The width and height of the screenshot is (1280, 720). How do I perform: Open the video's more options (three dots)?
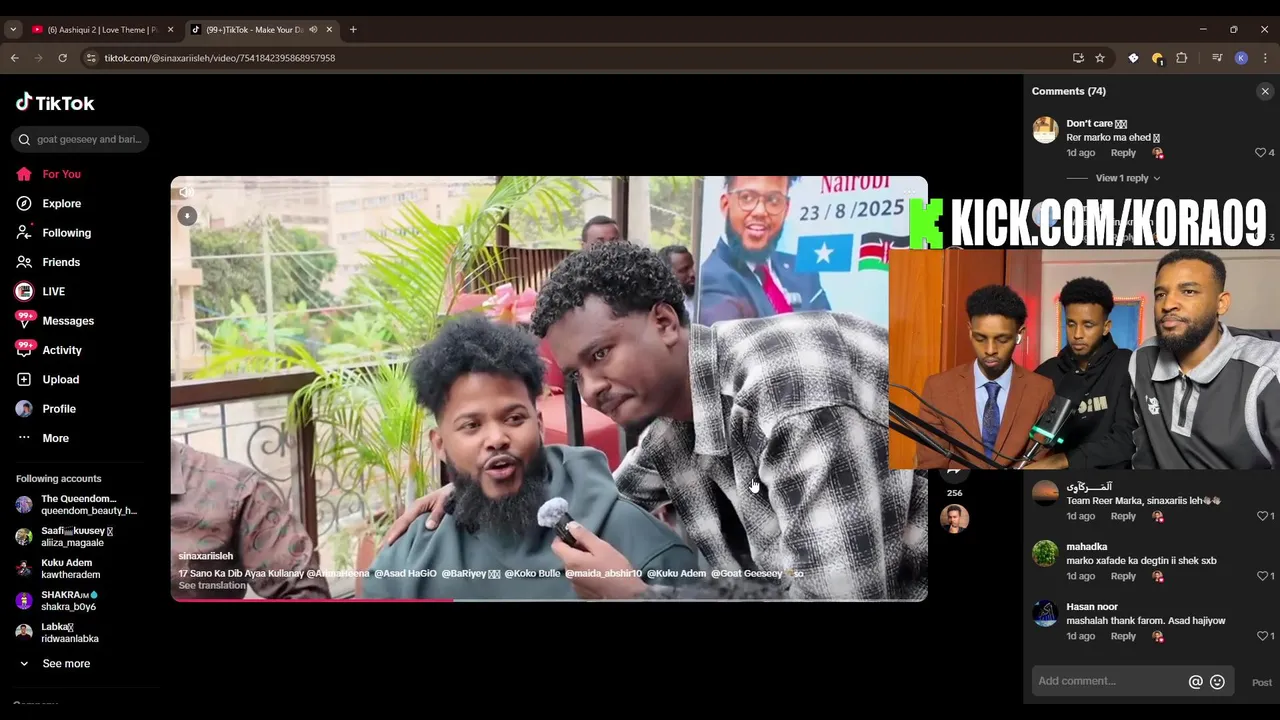908,191
